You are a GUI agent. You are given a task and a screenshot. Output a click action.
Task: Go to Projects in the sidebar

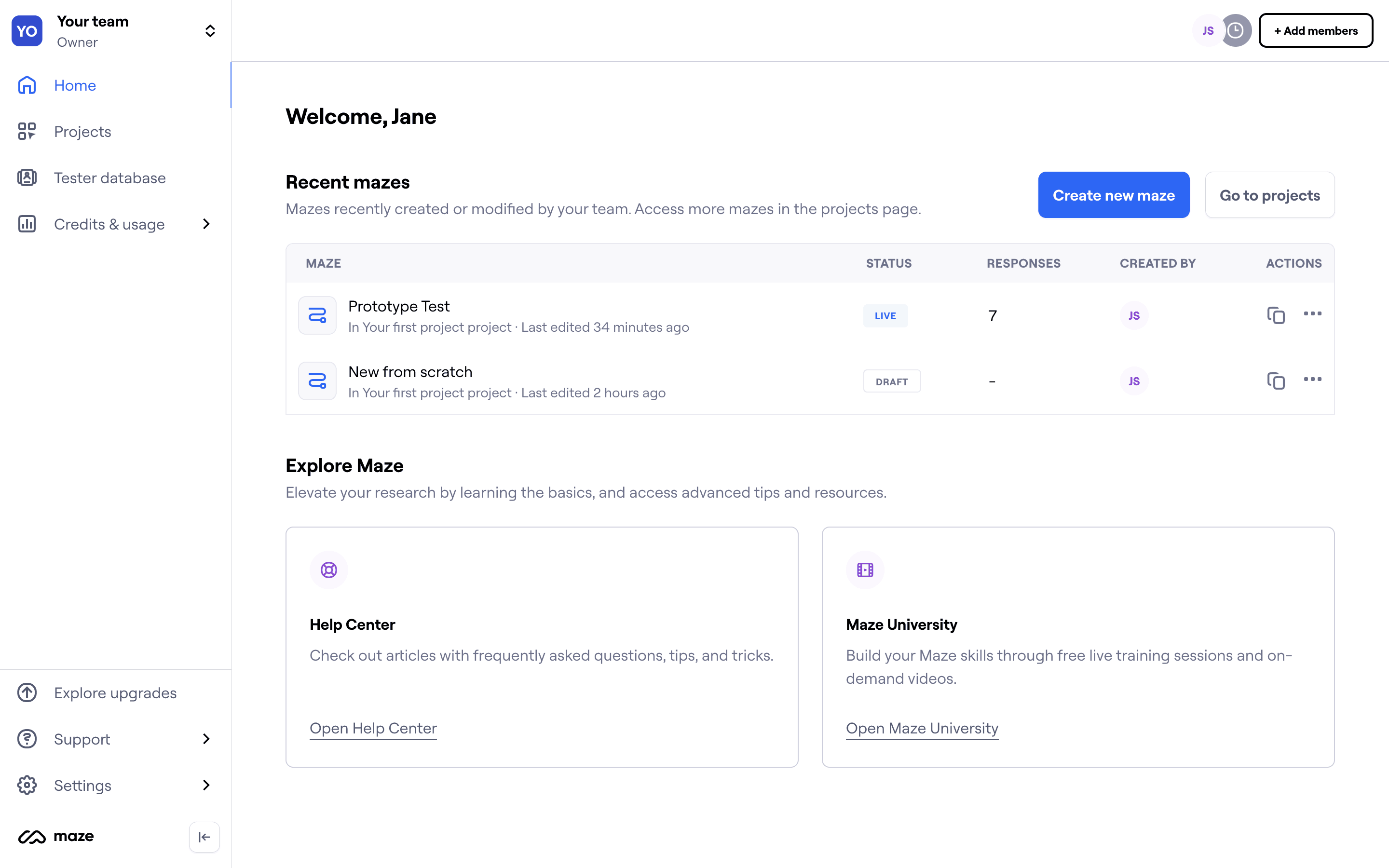(x=82, y=132)
